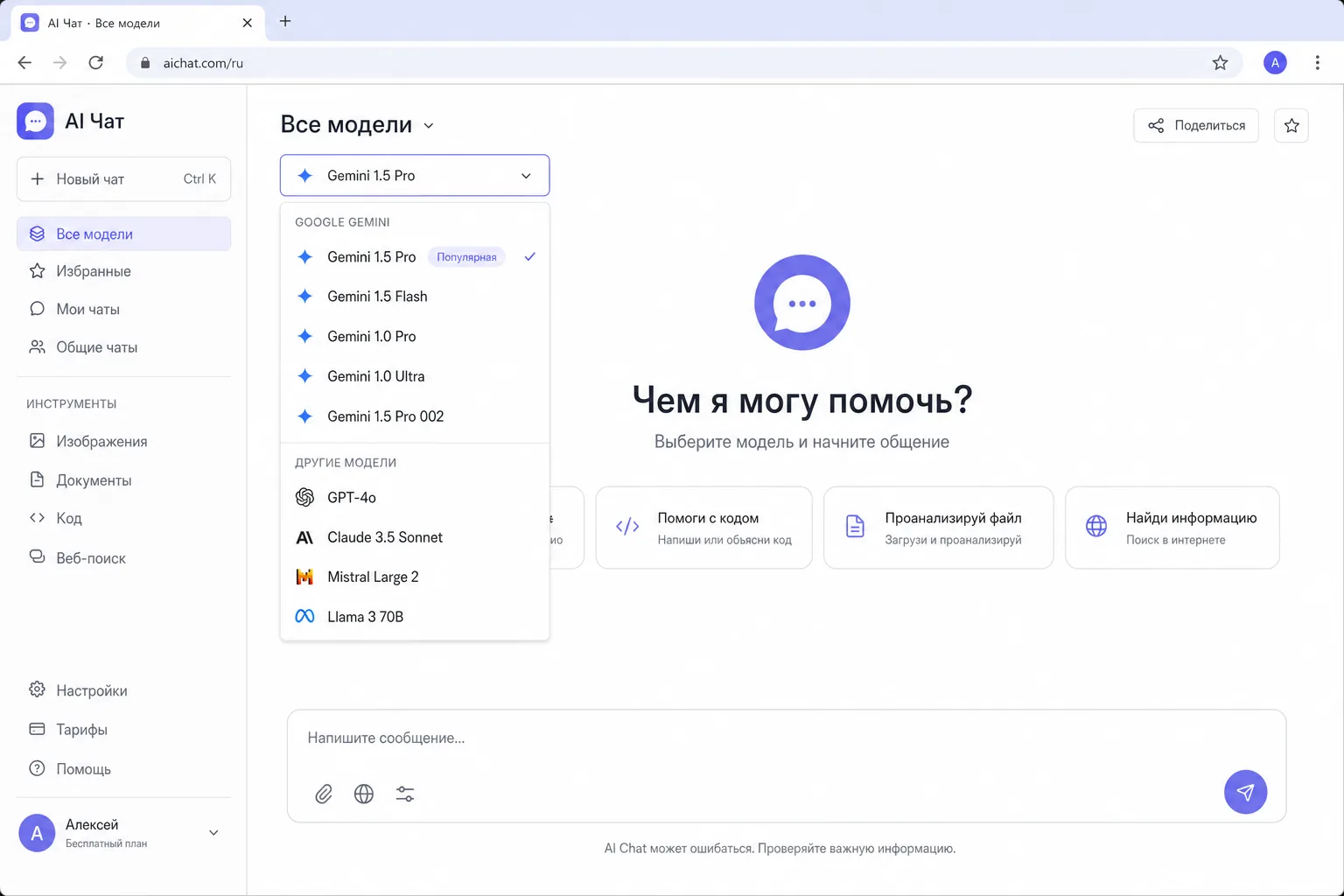Click the large chat bubble logo
The width and height of the screenshot is (1344, 896).
[801, 303]
